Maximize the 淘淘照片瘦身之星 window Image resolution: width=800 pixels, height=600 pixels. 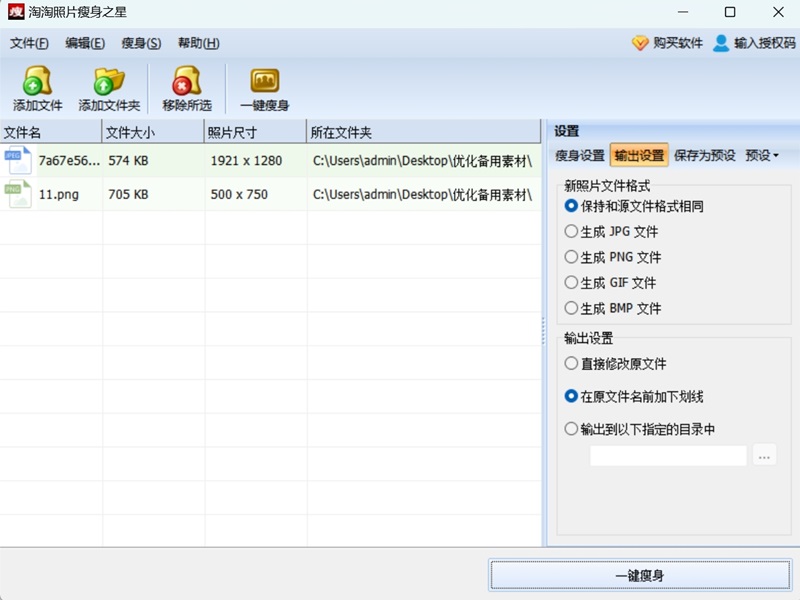[730, 12]
